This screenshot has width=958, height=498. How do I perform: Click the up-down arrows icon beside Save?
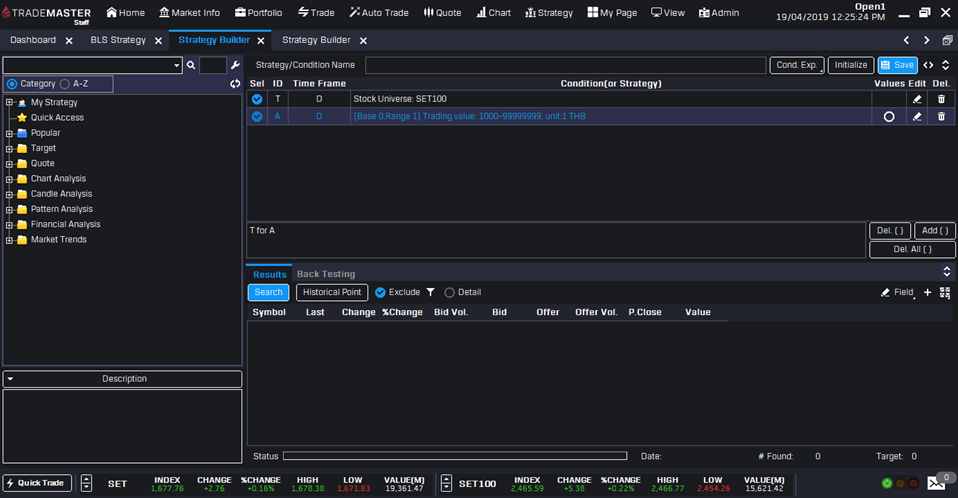pos(946,65)
